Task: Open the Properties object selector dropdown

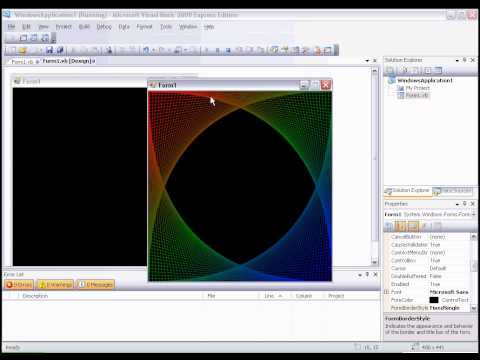Action: [473, 214]
